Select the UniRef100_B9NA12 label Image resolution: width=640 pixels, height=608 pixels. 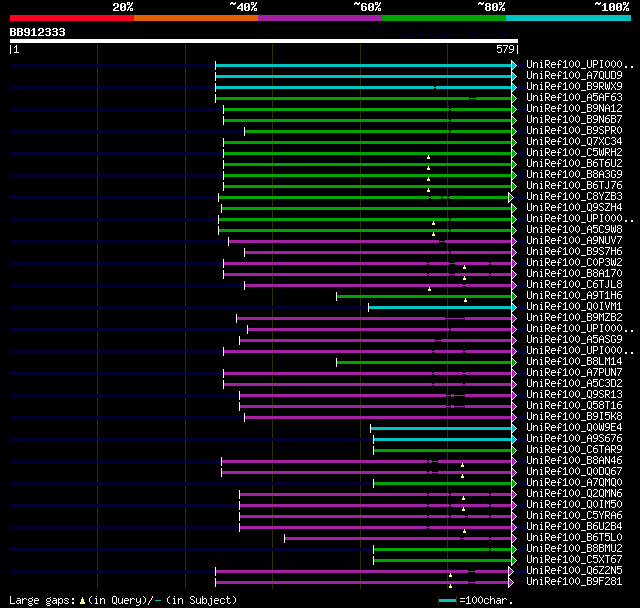[574, 109]
